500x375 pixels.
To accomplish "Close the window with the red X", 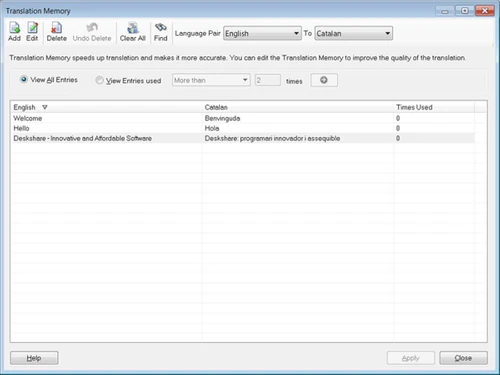I will point(485,11).
